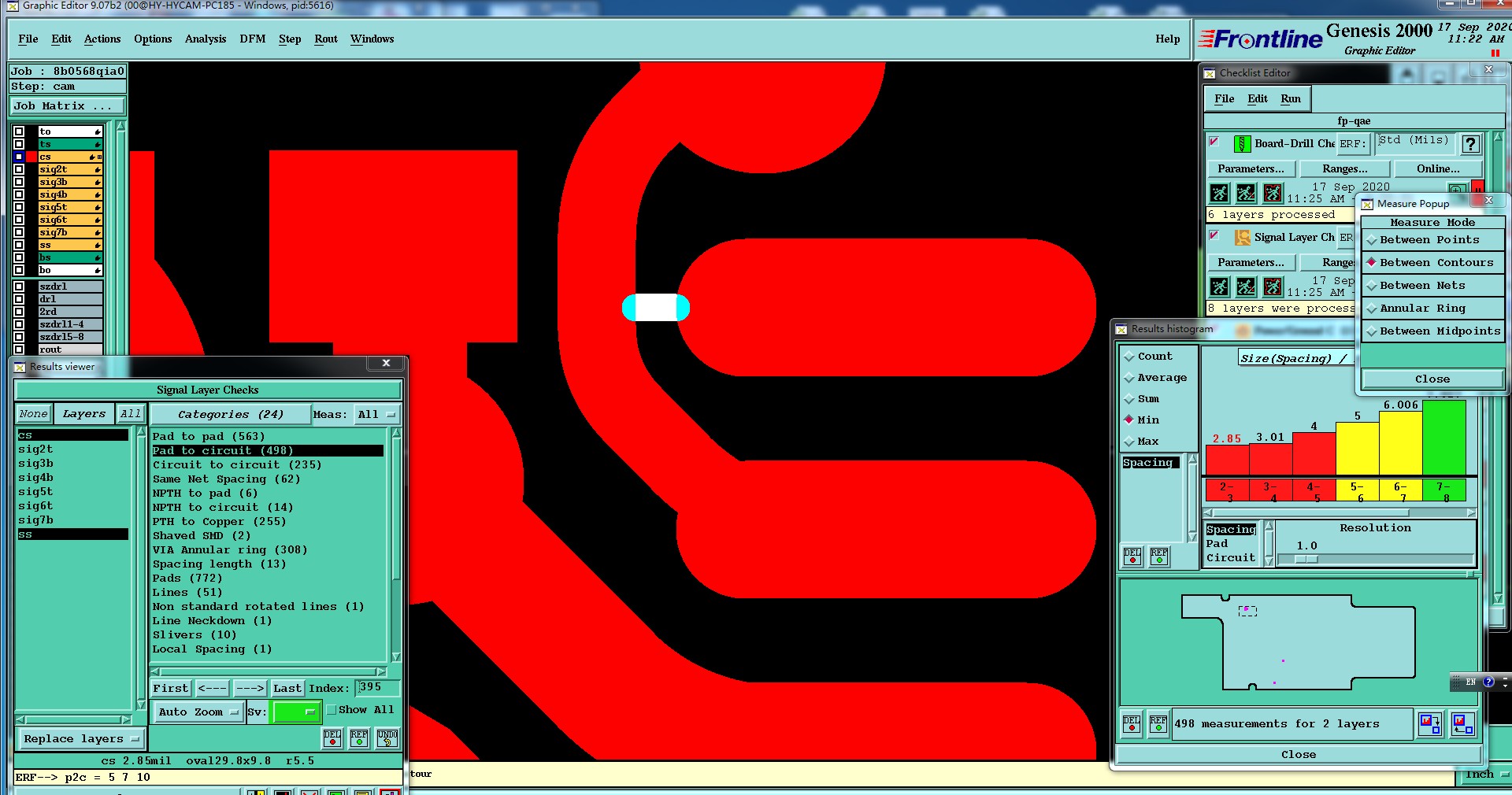
Task: Click DEL icon in Results viewer
Action: point(332,738)
